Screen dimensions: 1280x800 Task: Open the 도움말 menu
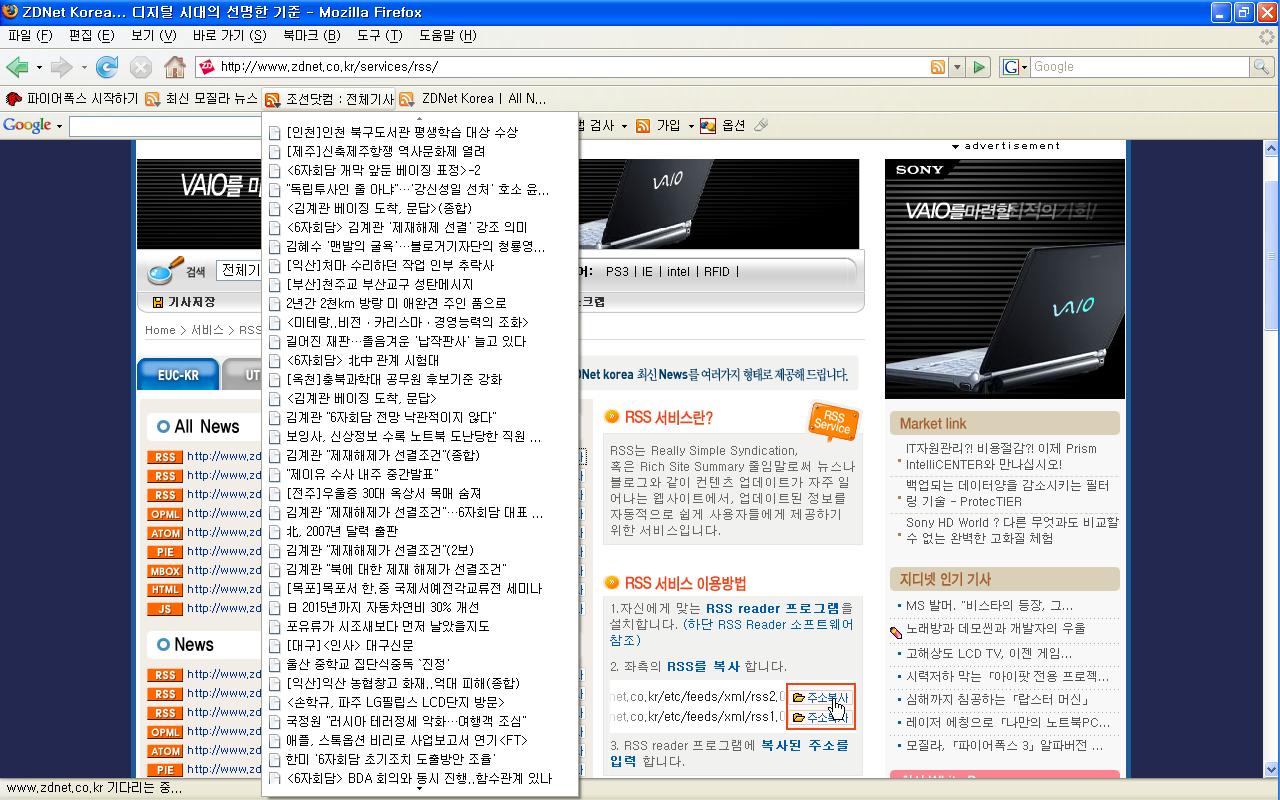click(447, 35)
